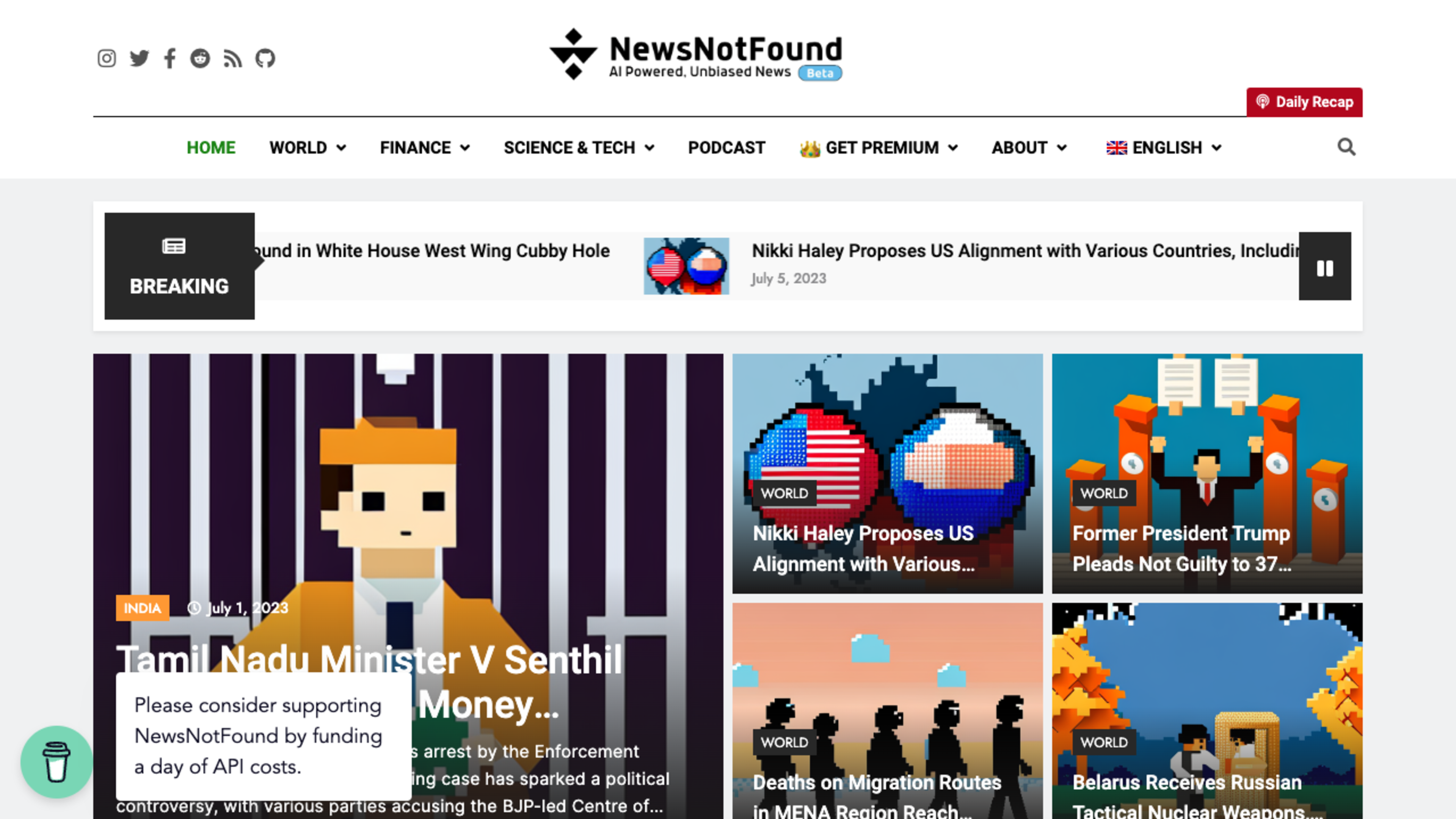Click the coffee cup donation widget
This screenshot has width=1456, height=819.
coord(56,761)
